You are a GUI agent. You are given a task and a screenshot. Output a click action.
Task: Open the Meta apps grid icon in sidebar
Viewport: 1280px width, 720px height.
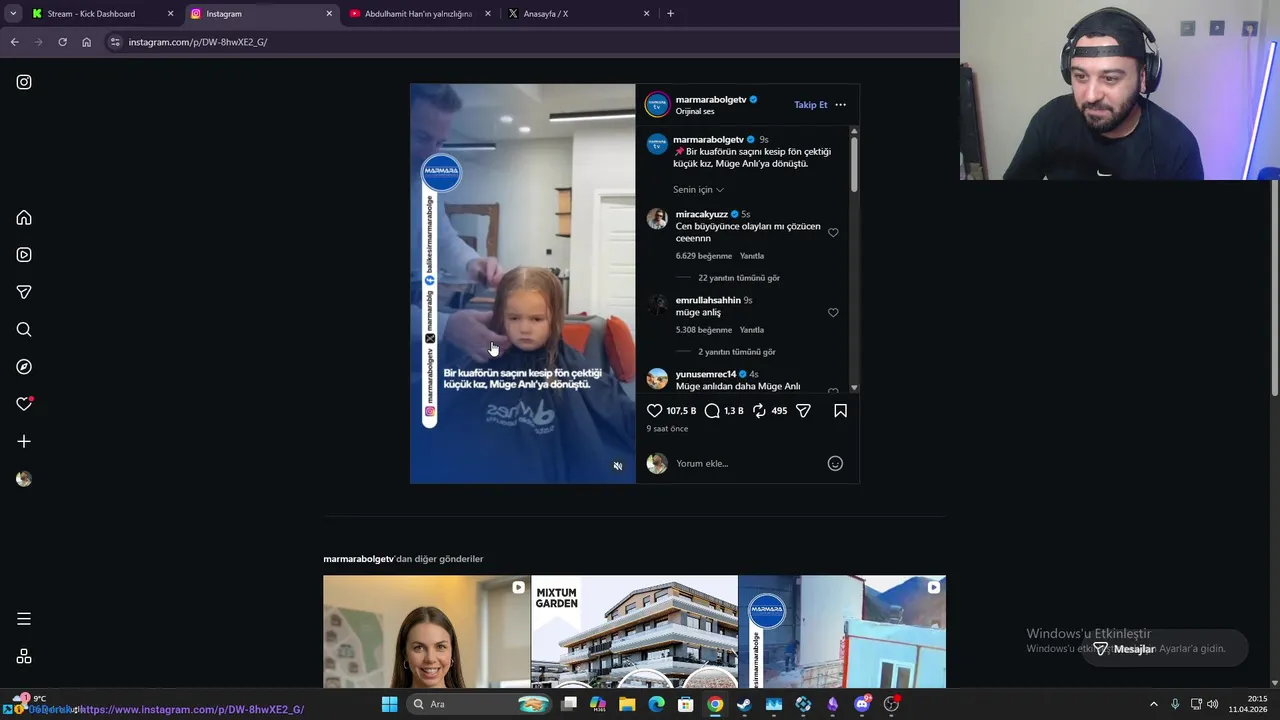24,657
